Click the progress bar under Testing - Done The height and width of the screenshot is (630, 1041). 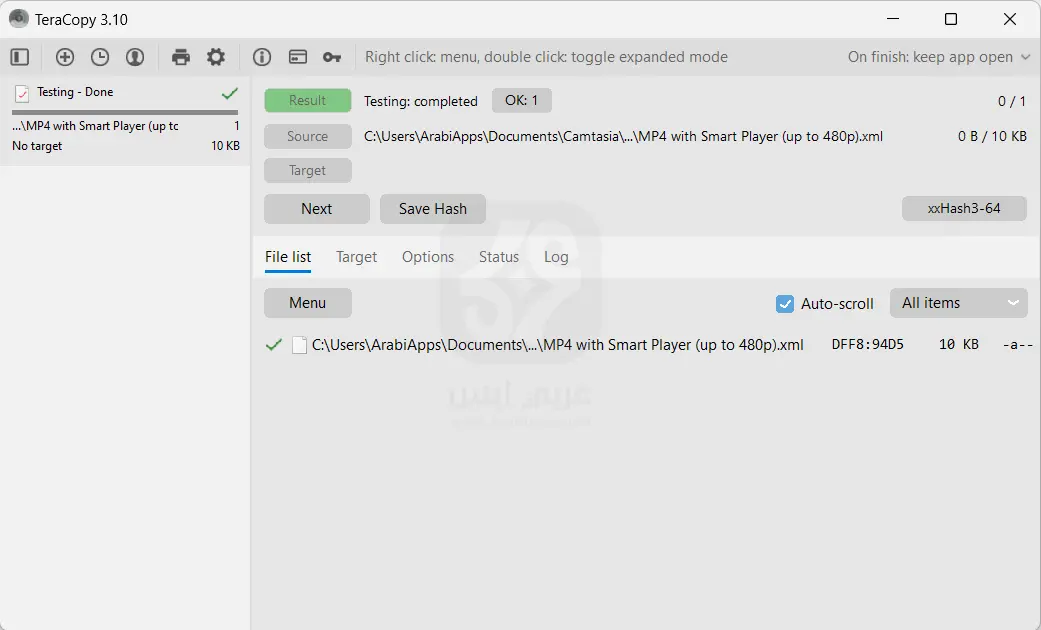point(125,112)
